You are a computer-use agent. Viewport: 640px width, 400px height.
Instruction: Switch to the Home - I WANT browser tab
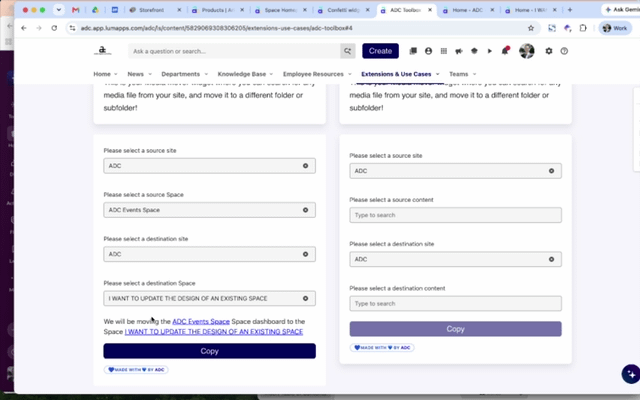(x=531, y=10)
